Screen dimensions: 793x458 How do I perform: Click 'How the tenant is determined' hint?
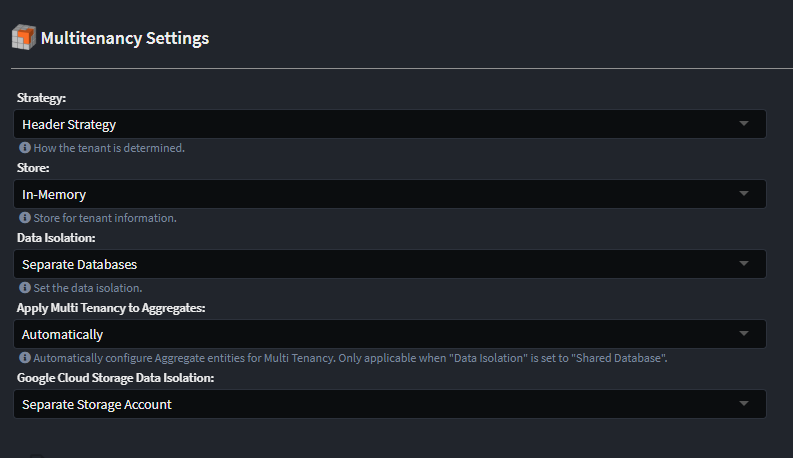point(109,148)
